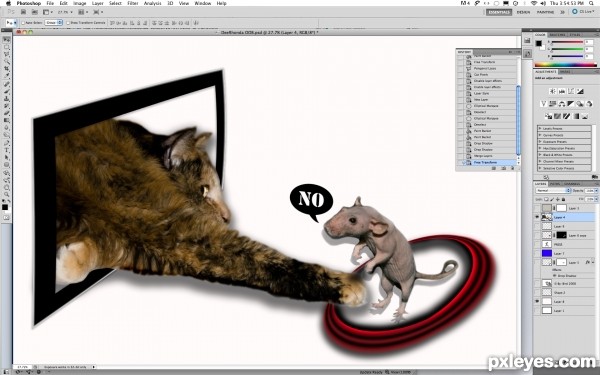Switch to the Painting workspace

(545, 12)
